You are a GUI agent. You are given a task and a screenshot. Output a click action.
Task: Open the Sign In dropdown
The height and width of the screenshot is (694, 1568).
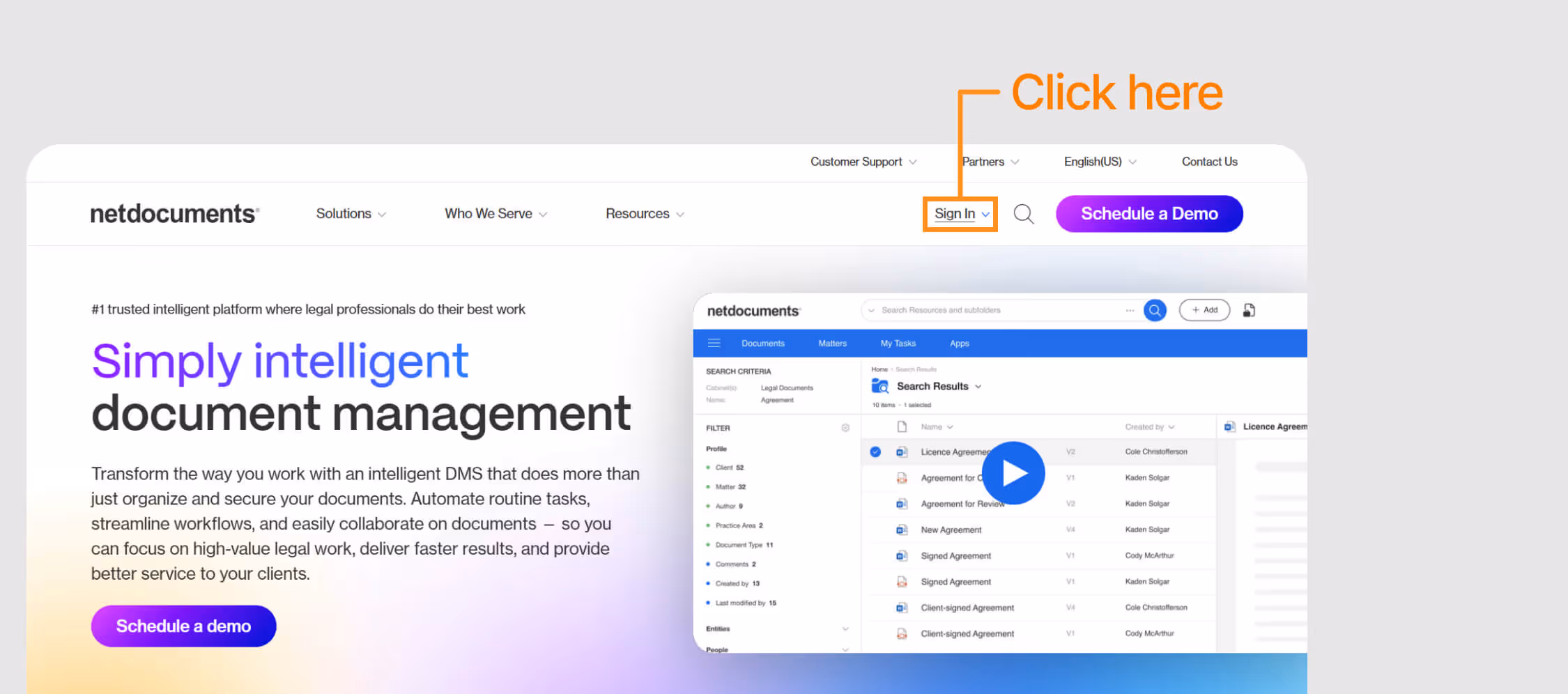962,214
